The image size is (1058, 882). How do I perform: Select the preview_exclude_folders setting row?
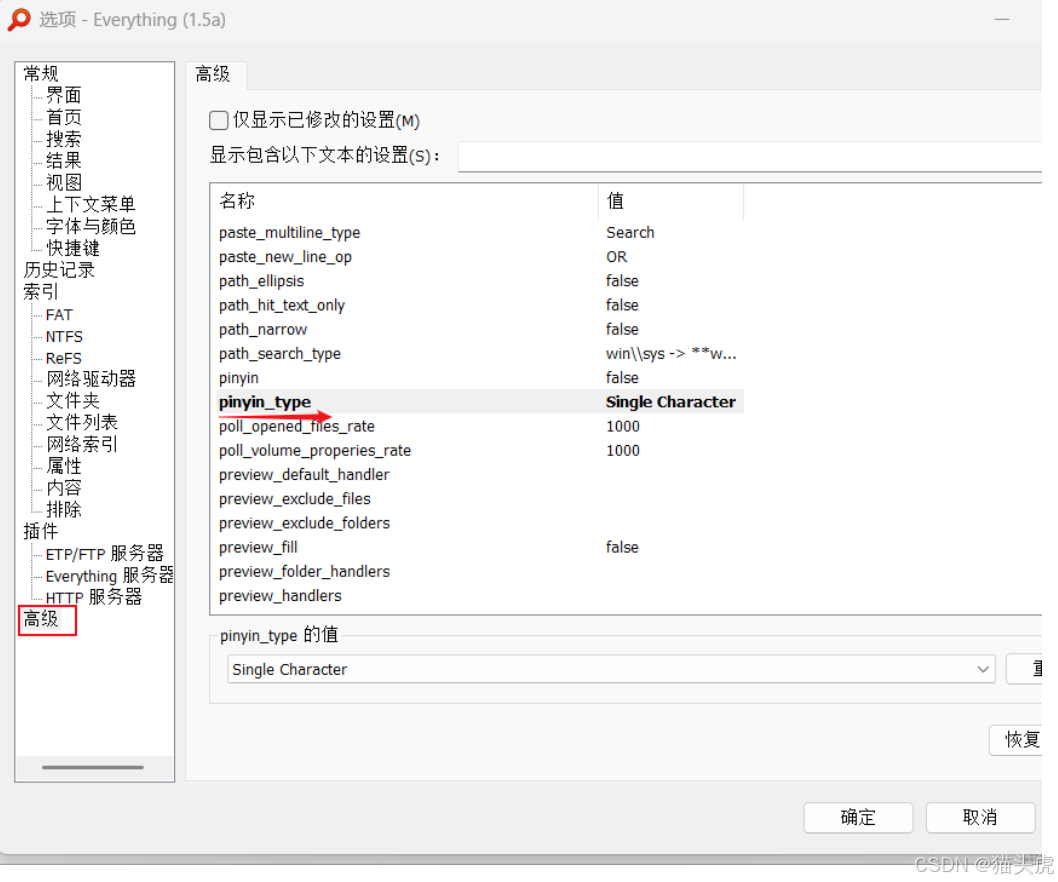(x=480, y=524)
